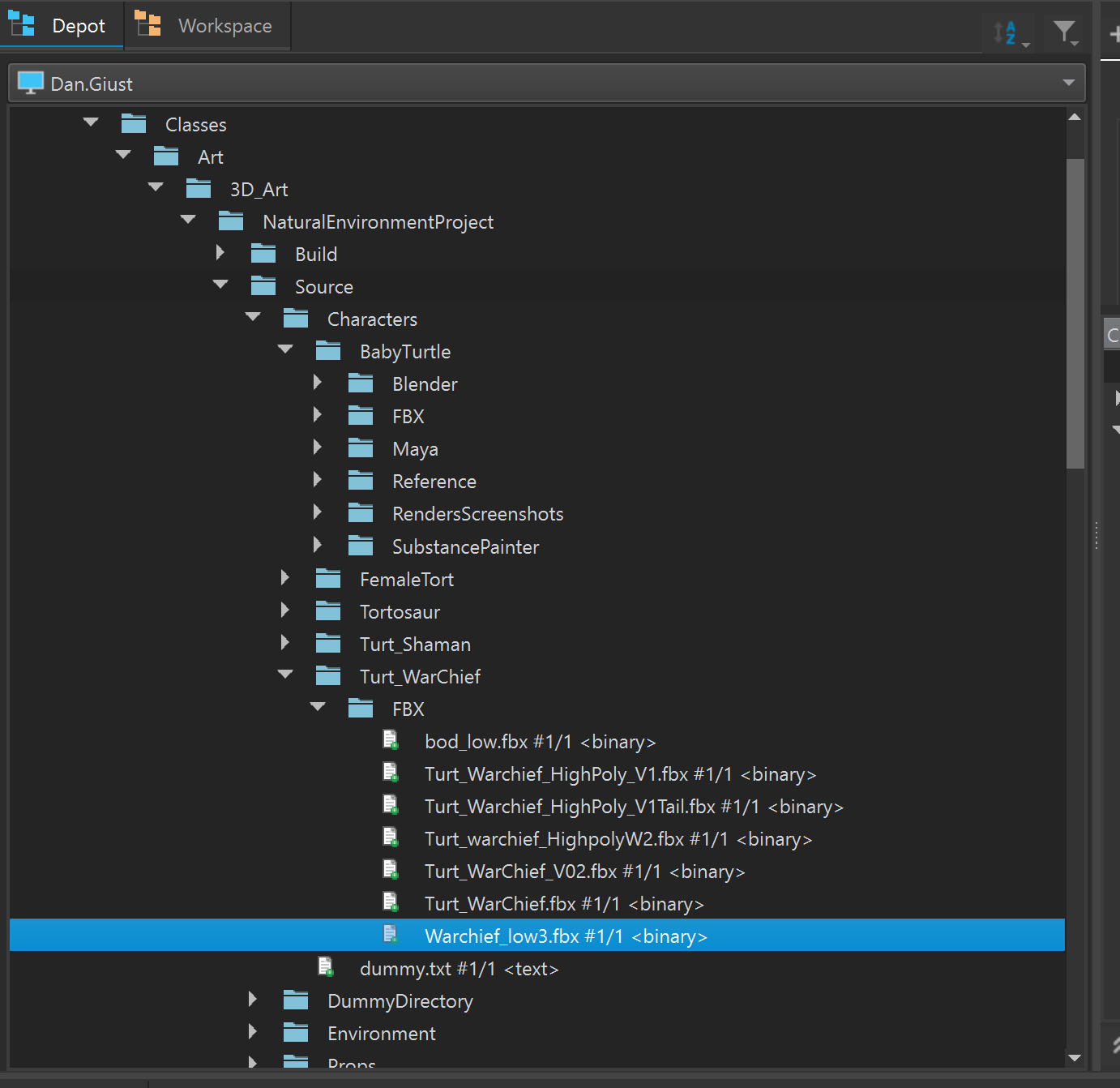Expand the Blender folder
Viewport: 1120px width, 1088px height.
pyautogui.click(x=318, y=383)
